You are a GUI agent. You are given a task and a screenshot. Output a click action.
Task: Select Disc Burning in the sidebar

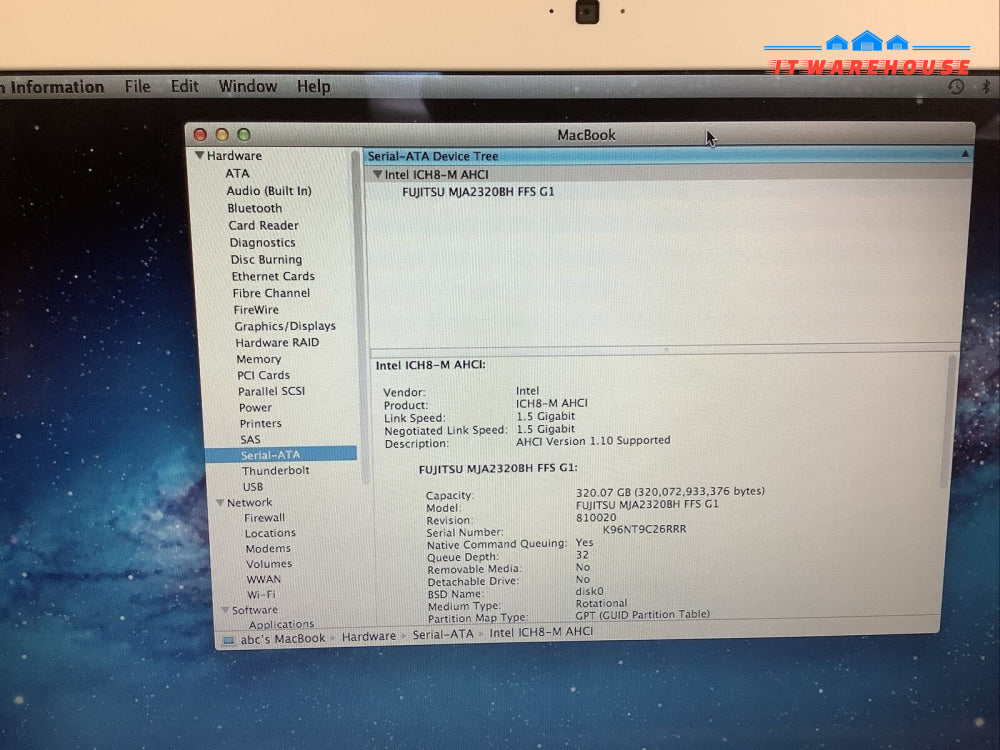(x=266, y=260)
